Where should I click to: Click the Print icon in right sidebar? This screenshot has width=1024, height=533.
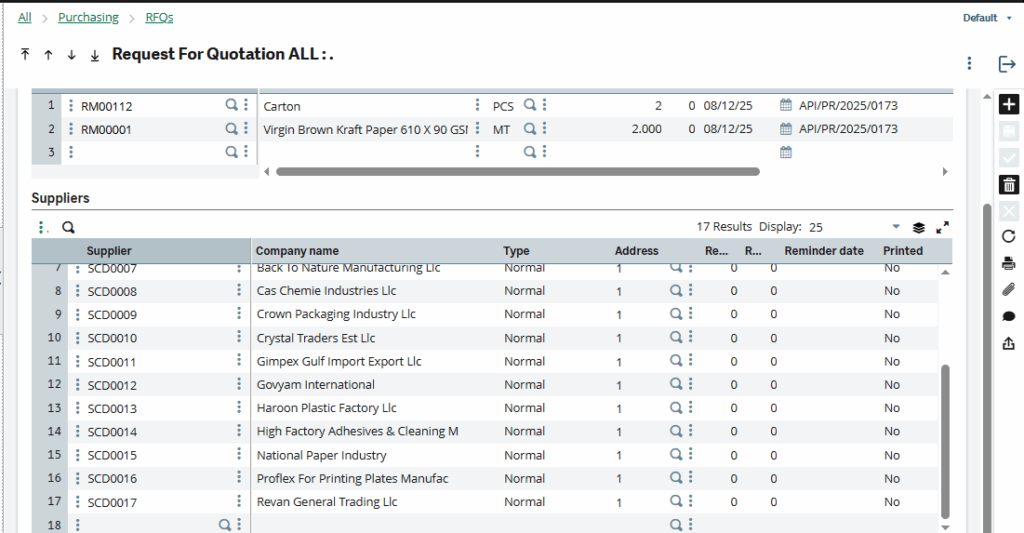[1008, 263]
